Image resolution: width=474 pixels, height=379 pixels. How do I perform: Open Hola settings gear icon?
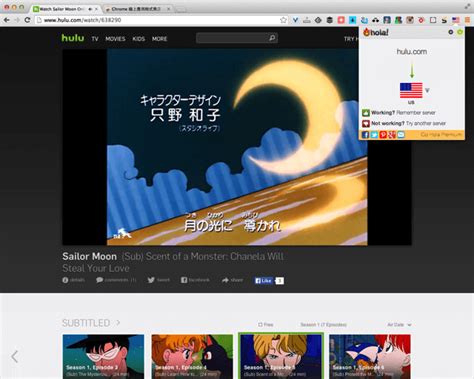pyautogui.click(x=451, y=32)
